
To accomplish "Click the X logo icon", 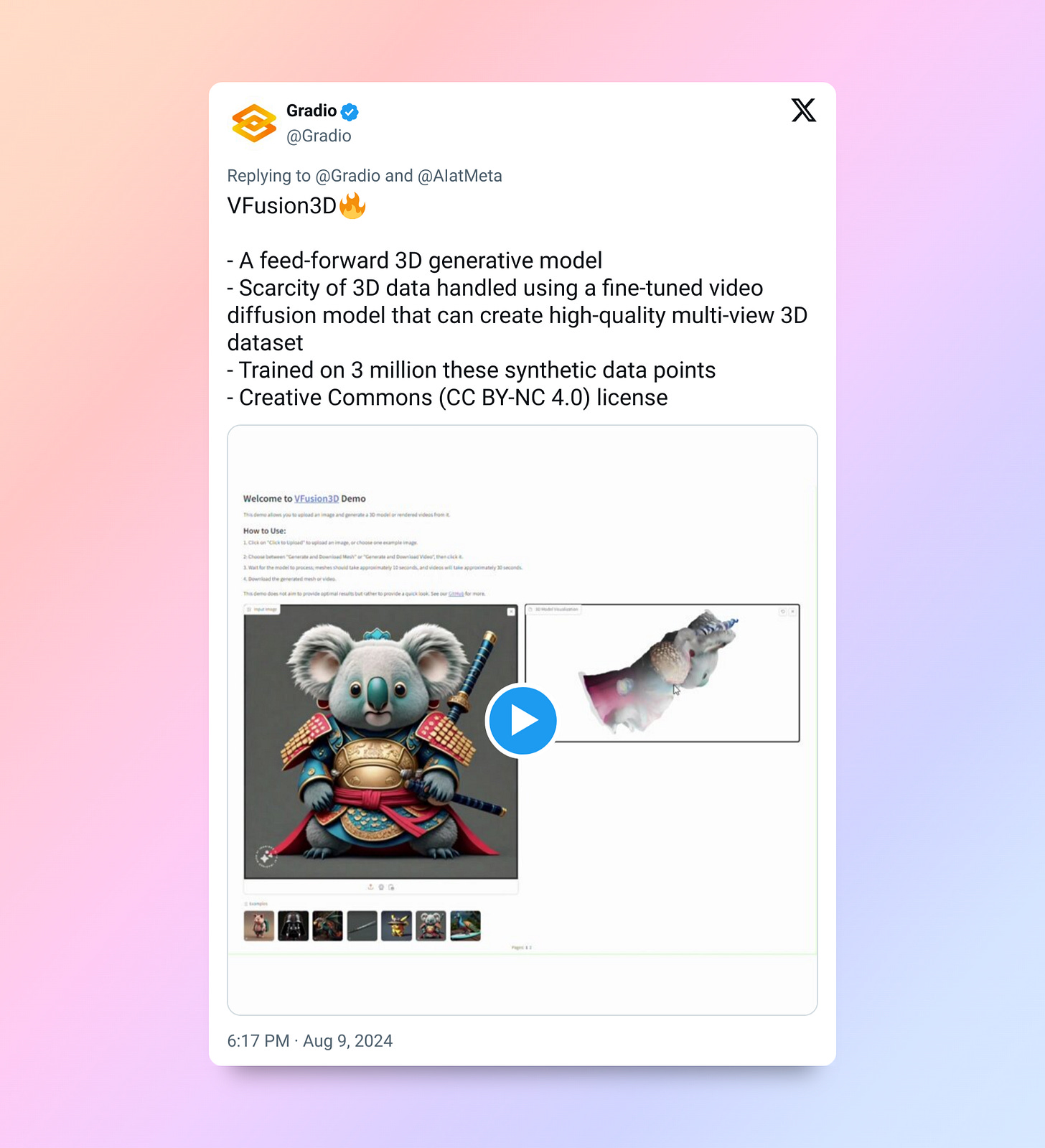I will coord(804,111).
